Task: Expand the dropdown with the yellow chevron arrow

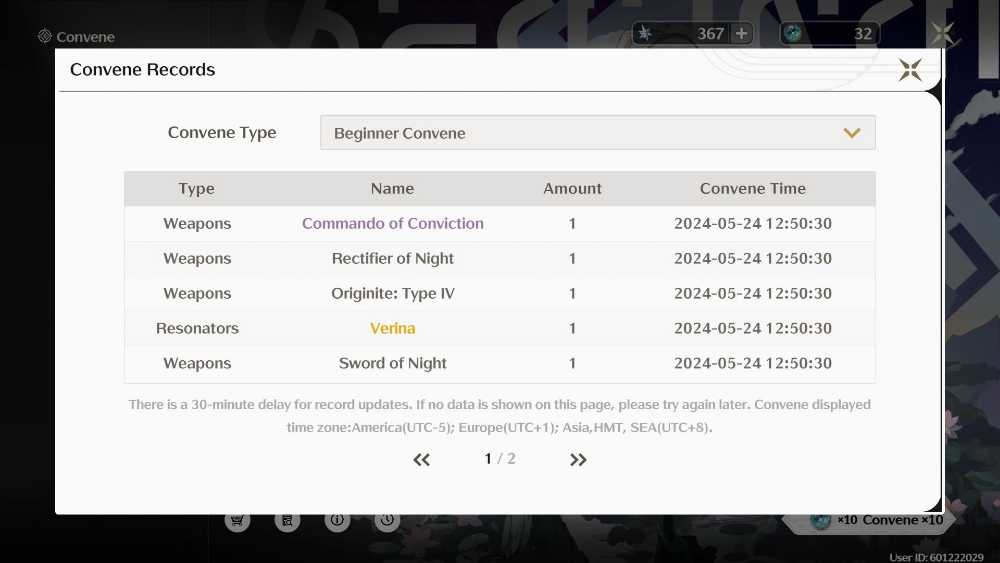Action: 852,133
